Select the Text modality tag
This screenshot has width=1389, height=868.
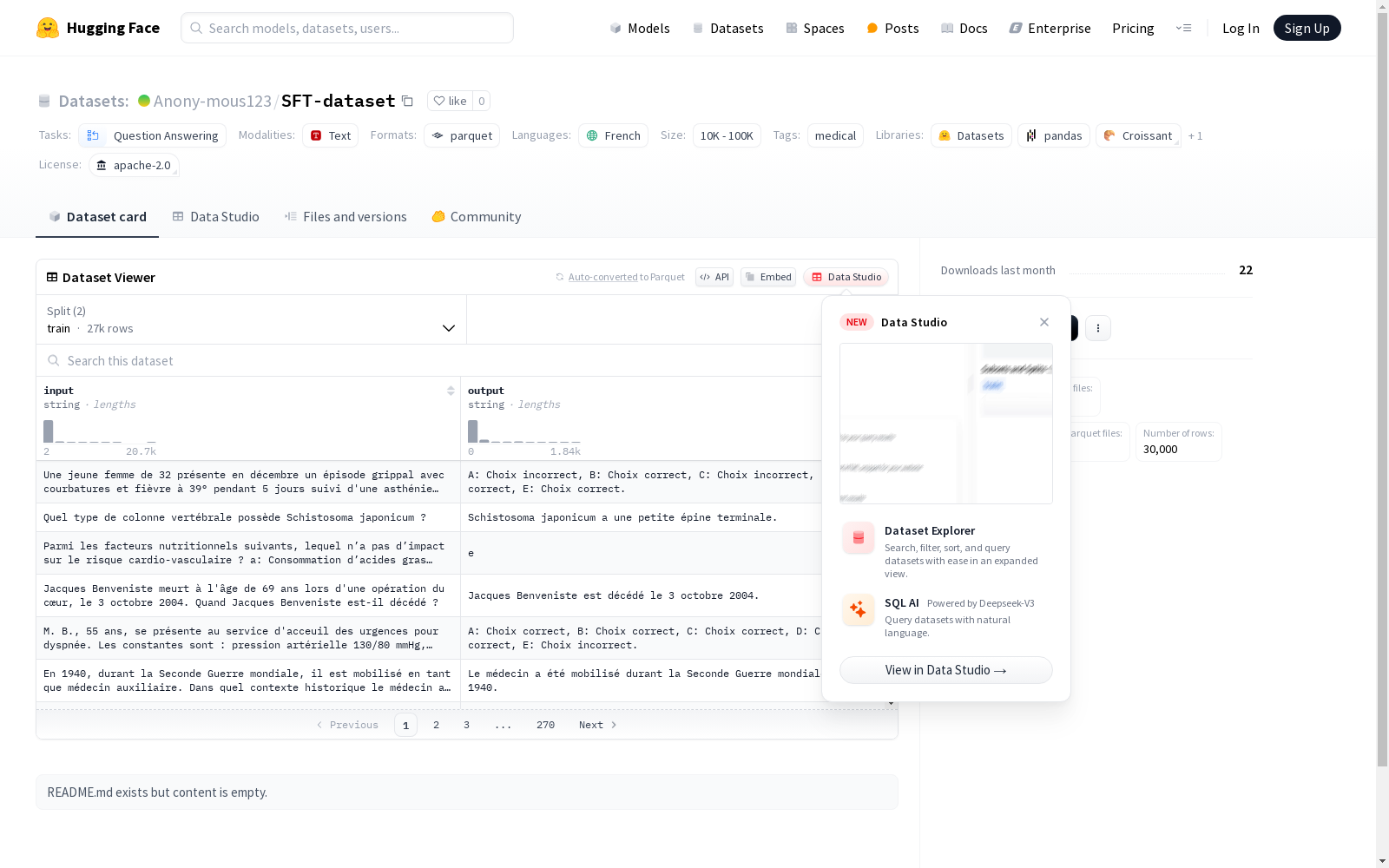click(x=330, y=135)
